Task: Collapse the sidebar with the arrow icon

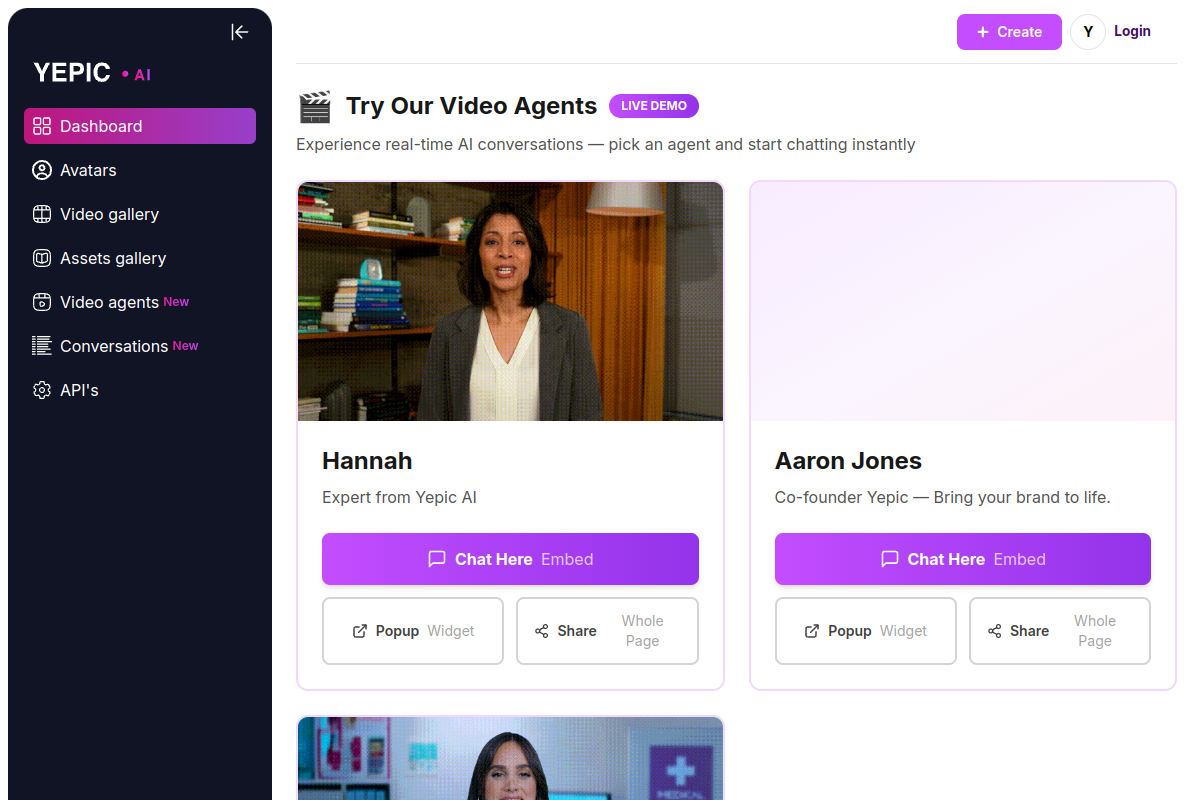Action: click(240, 32)
